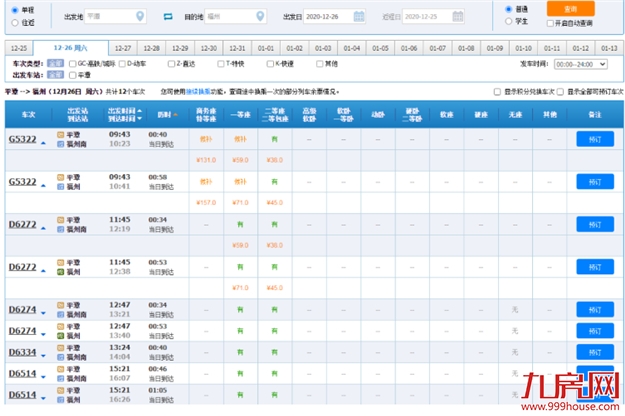Switch to the 01-13 date tab
The height and width of the screenshot is (416, 625).
pos(609,48)
